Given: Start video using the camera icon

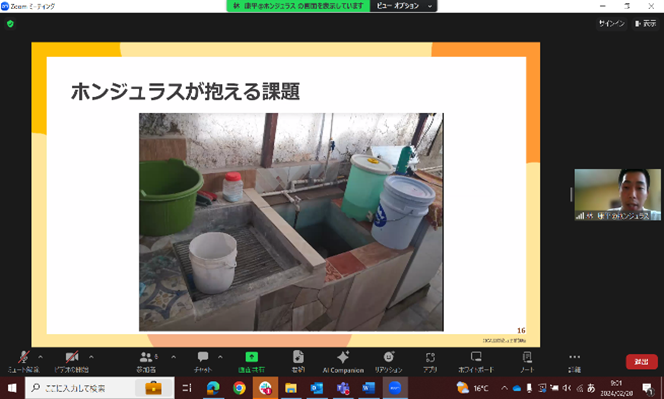Looking at the screenshot, I should (x=72, y=362).
